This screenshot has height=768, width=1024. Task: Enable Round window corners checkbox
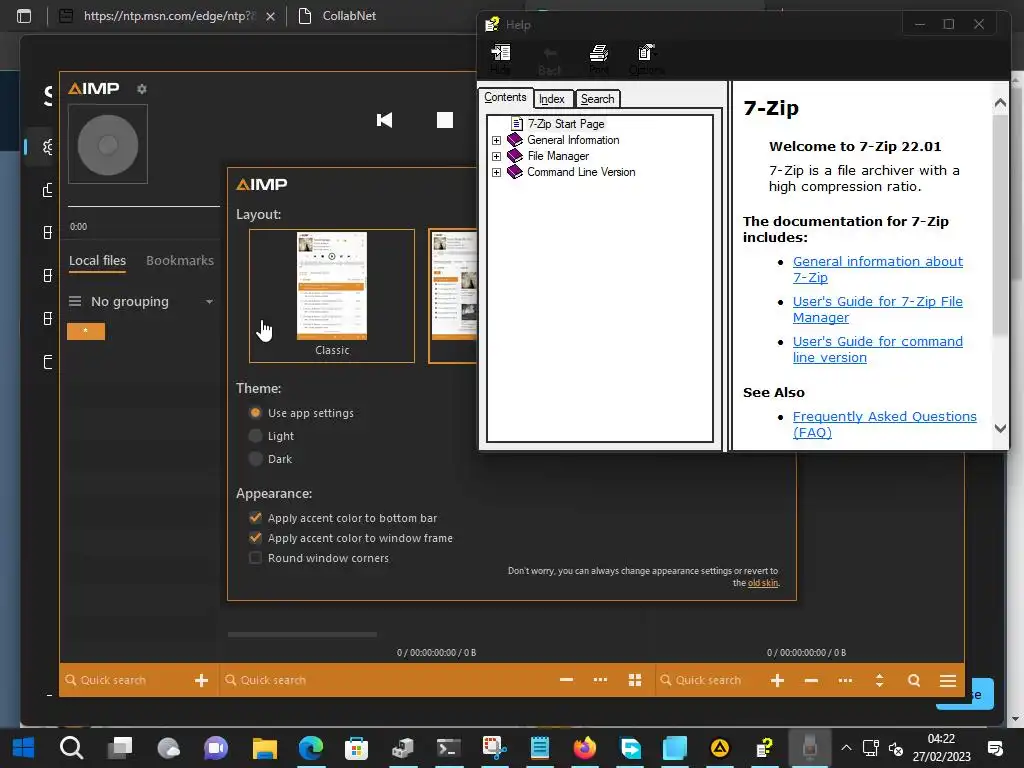pyautogui.click(x=255, y=558)
